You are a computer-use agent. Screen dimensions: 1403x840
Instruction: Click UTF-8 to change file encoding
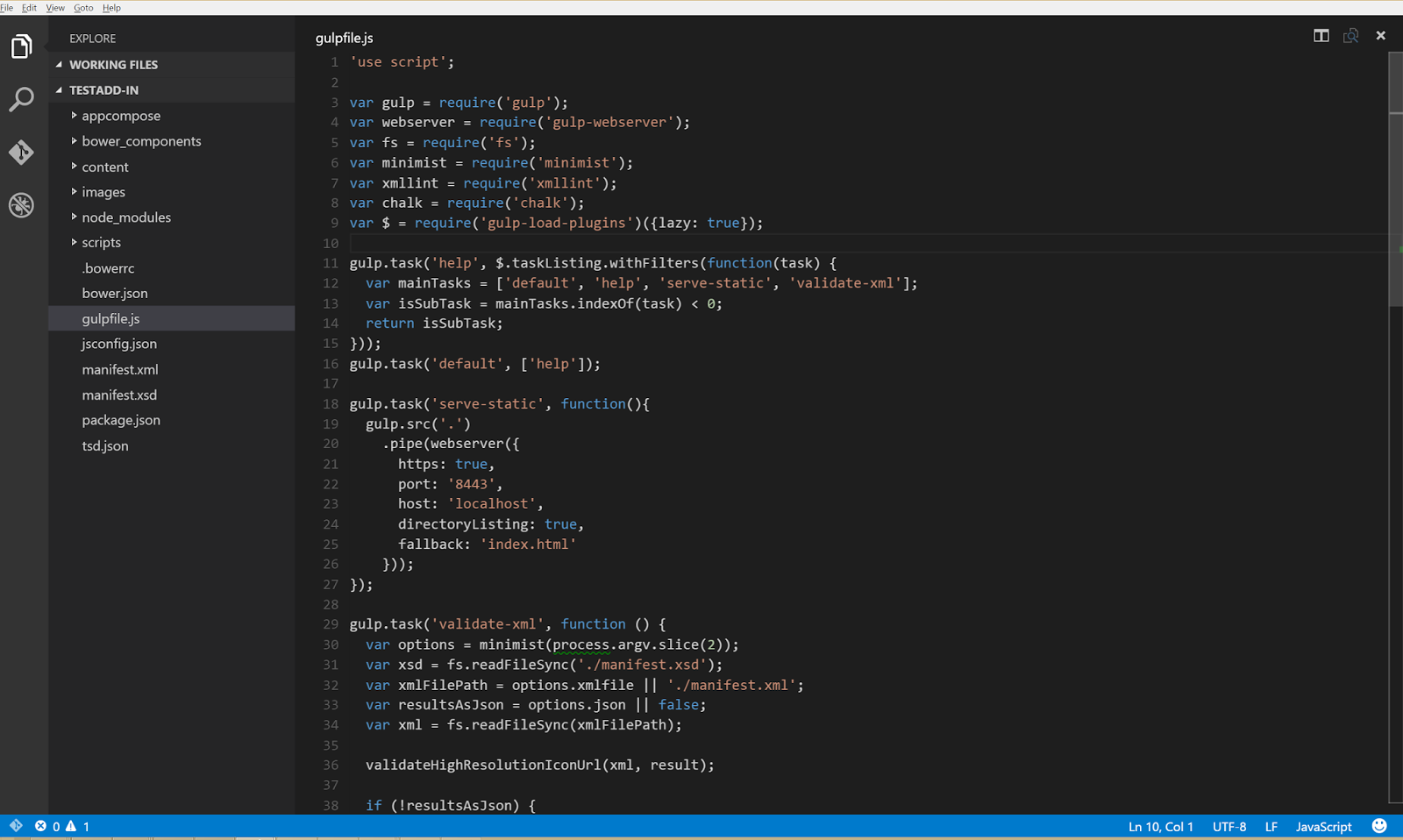tap(1229, 826)
